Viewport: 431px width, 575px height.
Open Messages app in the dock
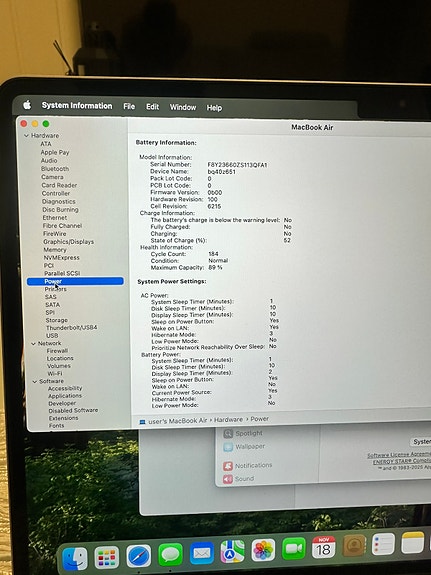170,554
